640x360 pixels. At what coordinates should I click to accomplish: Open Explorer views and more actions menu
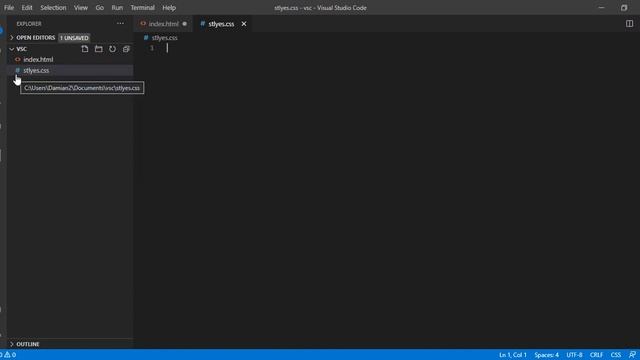coord(120,24)
